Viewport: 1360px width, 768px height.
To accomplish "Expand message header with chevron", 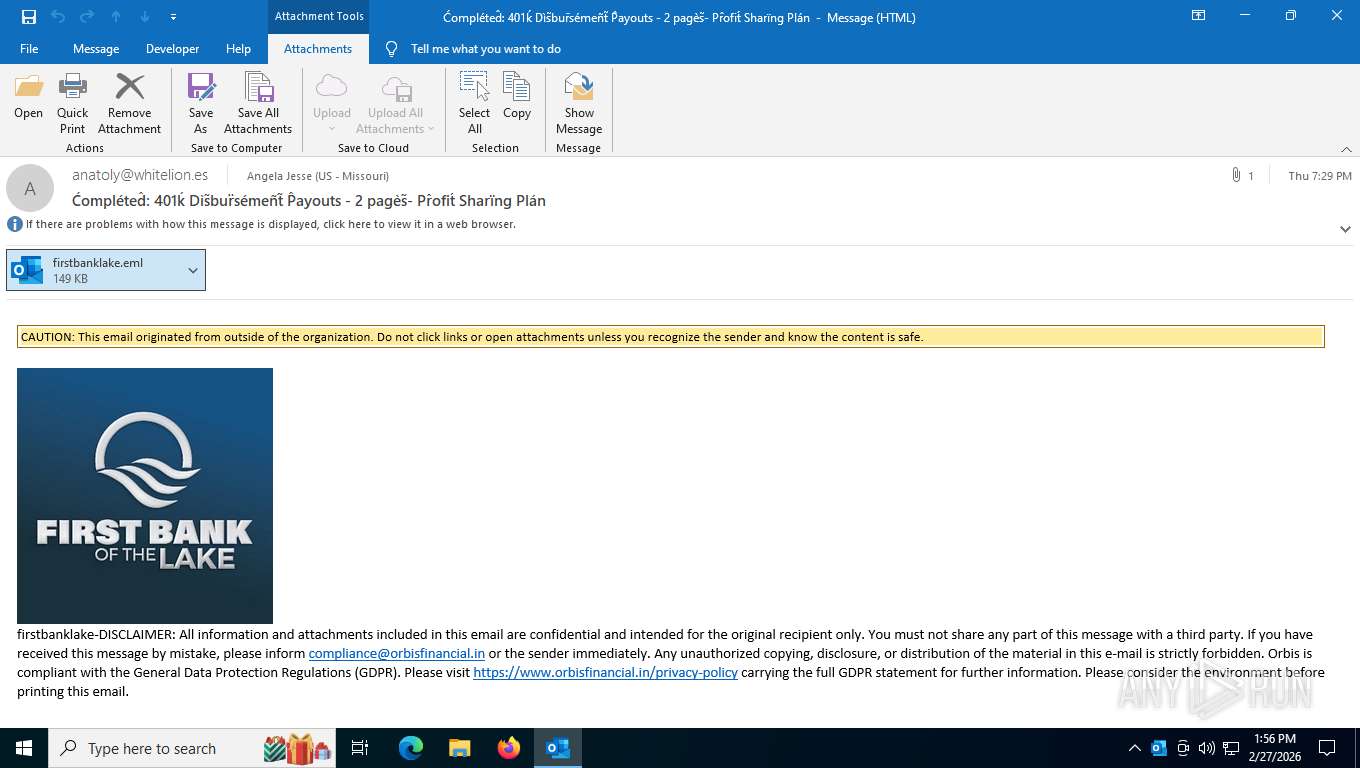I will point(1345,229).
